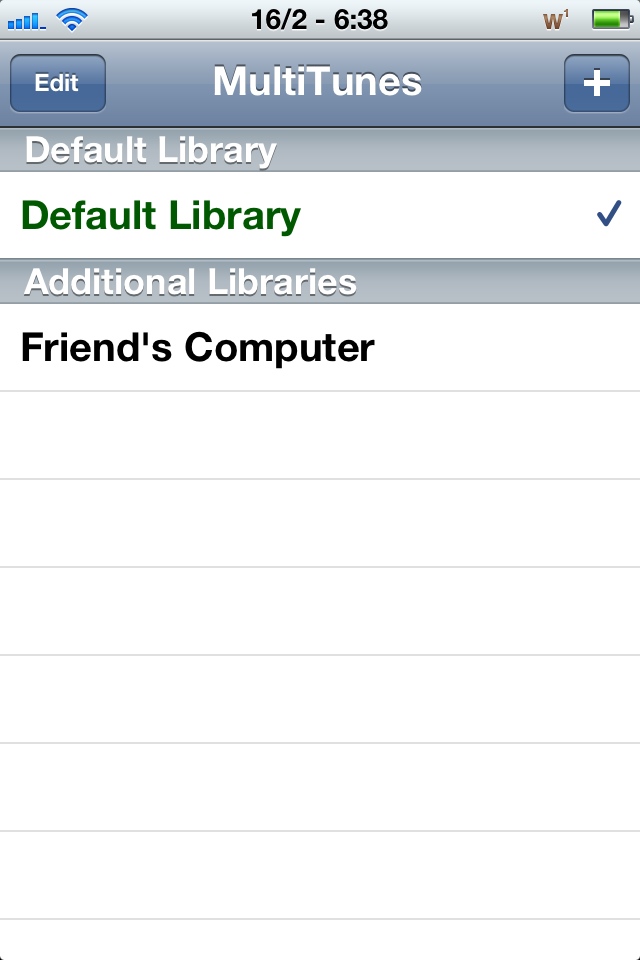The width and height of the screenshot is (640, 960).
Task: Tap the 6:38 clock in status bar
Action: (x=361, y=20)
